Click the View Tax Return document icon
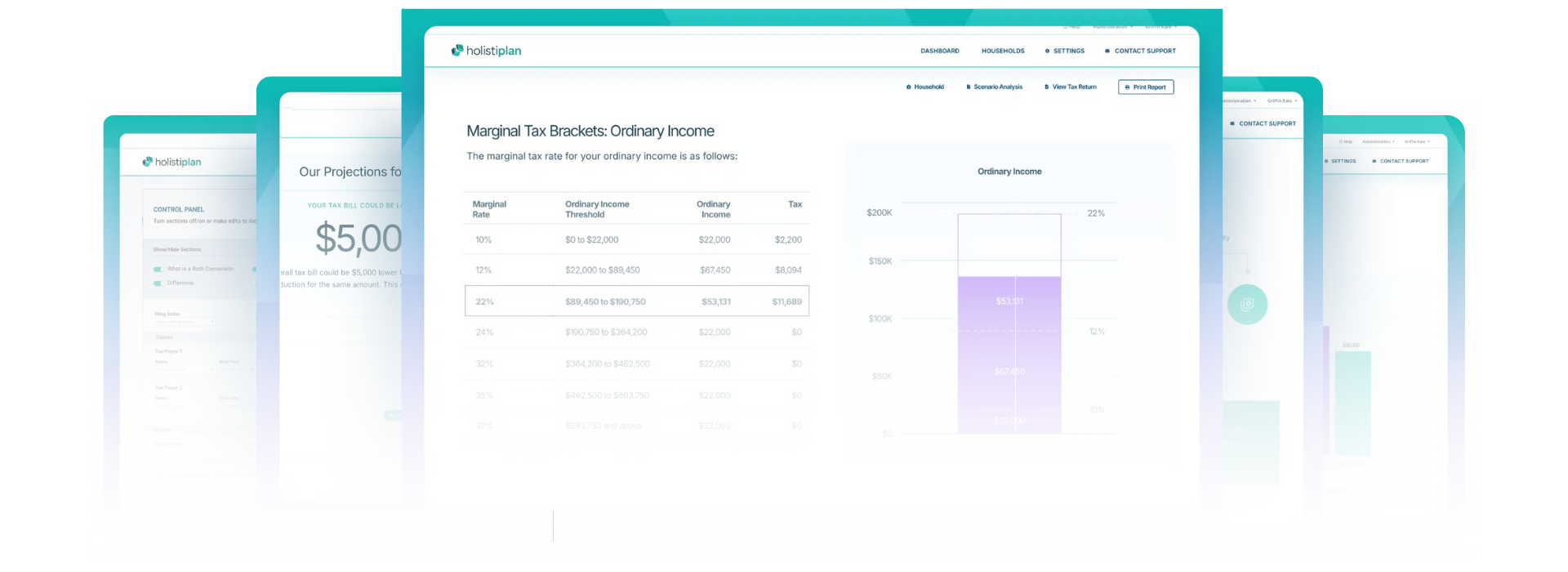This screenshot has width=1568, height=572. click(x=1046, y=87)
